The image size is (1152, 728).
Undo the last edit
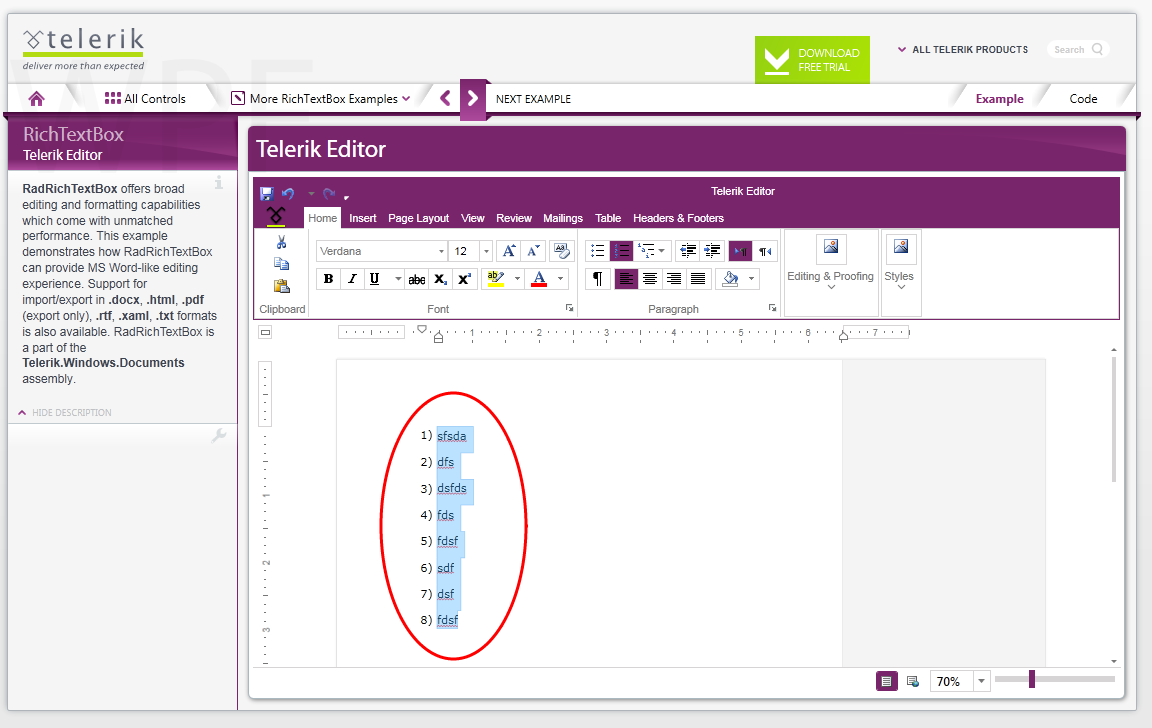pos(288,193)
